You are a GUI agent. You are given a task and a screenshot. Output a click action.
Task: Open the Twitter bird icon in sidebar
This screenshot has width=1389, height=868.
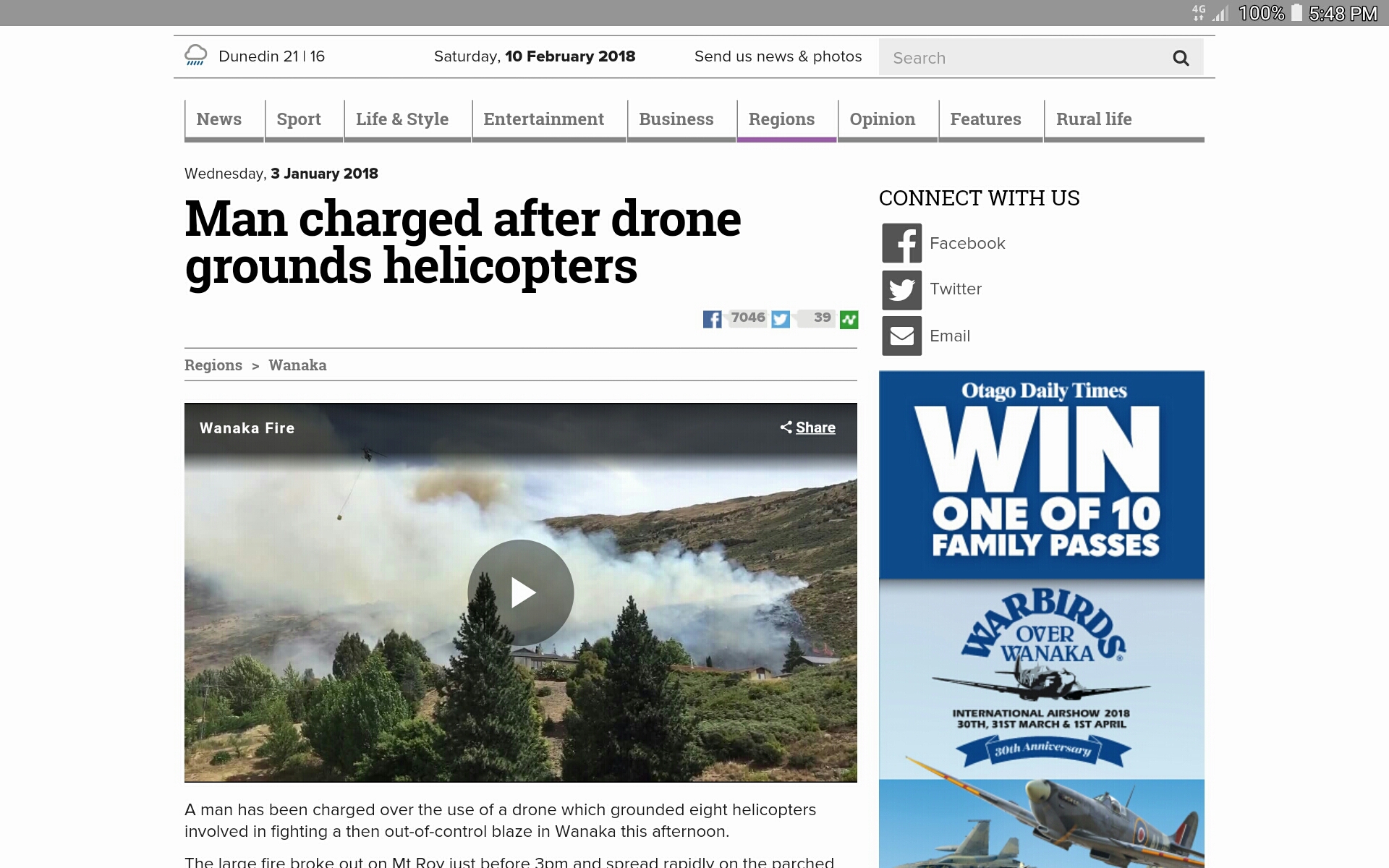tap(901, 290)
